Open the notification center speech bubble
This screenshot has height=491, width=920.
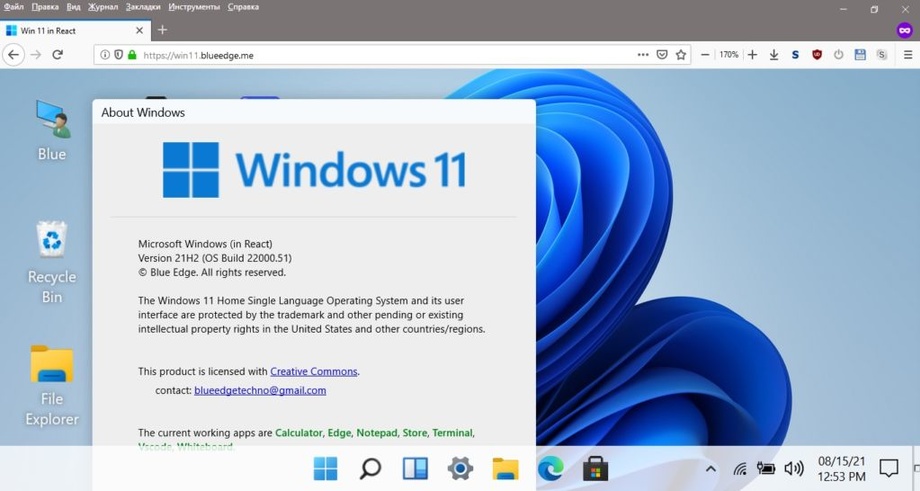(889, 468)
